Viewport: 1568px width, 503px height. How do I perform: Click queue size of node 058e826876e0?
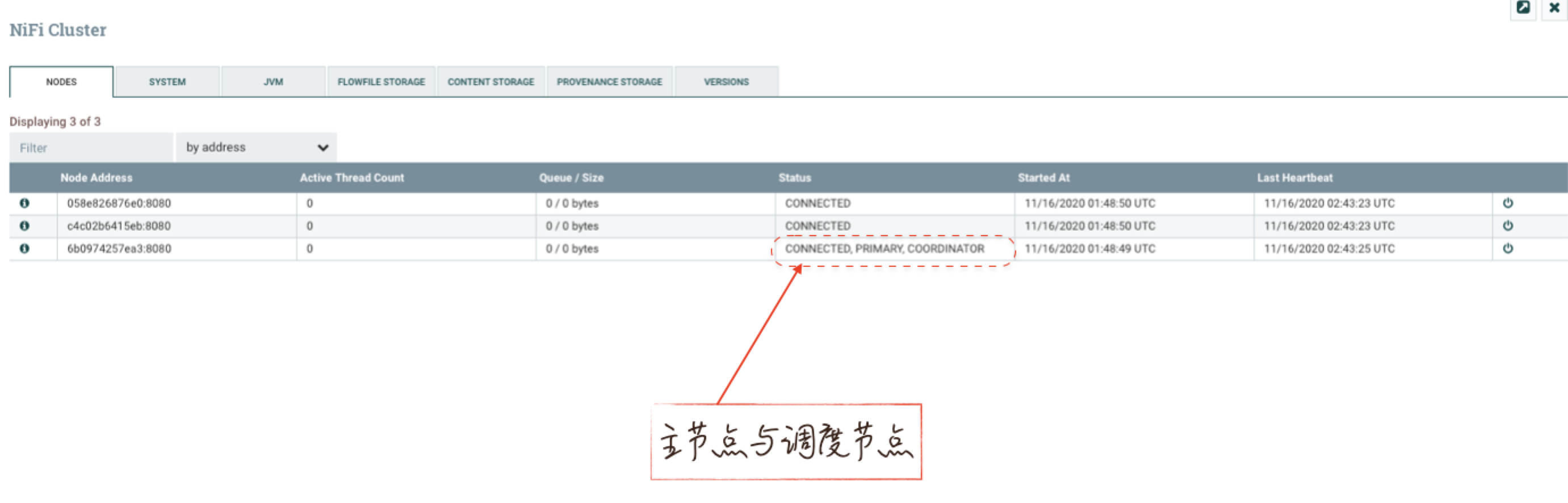click(572, 203)
